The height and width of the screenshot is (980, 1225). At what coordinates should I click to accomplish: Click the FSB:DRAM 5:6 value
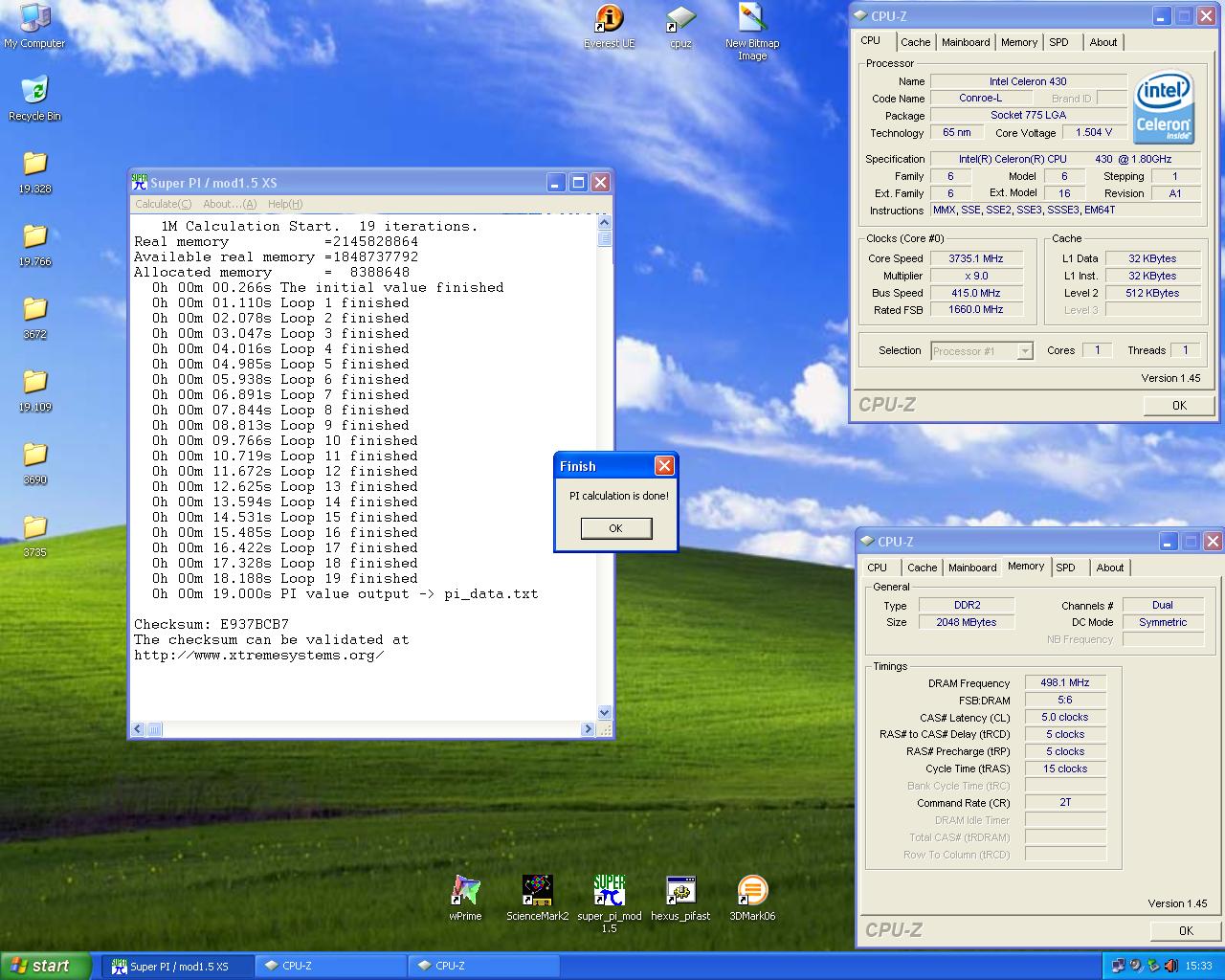(x=1064, y=701)
